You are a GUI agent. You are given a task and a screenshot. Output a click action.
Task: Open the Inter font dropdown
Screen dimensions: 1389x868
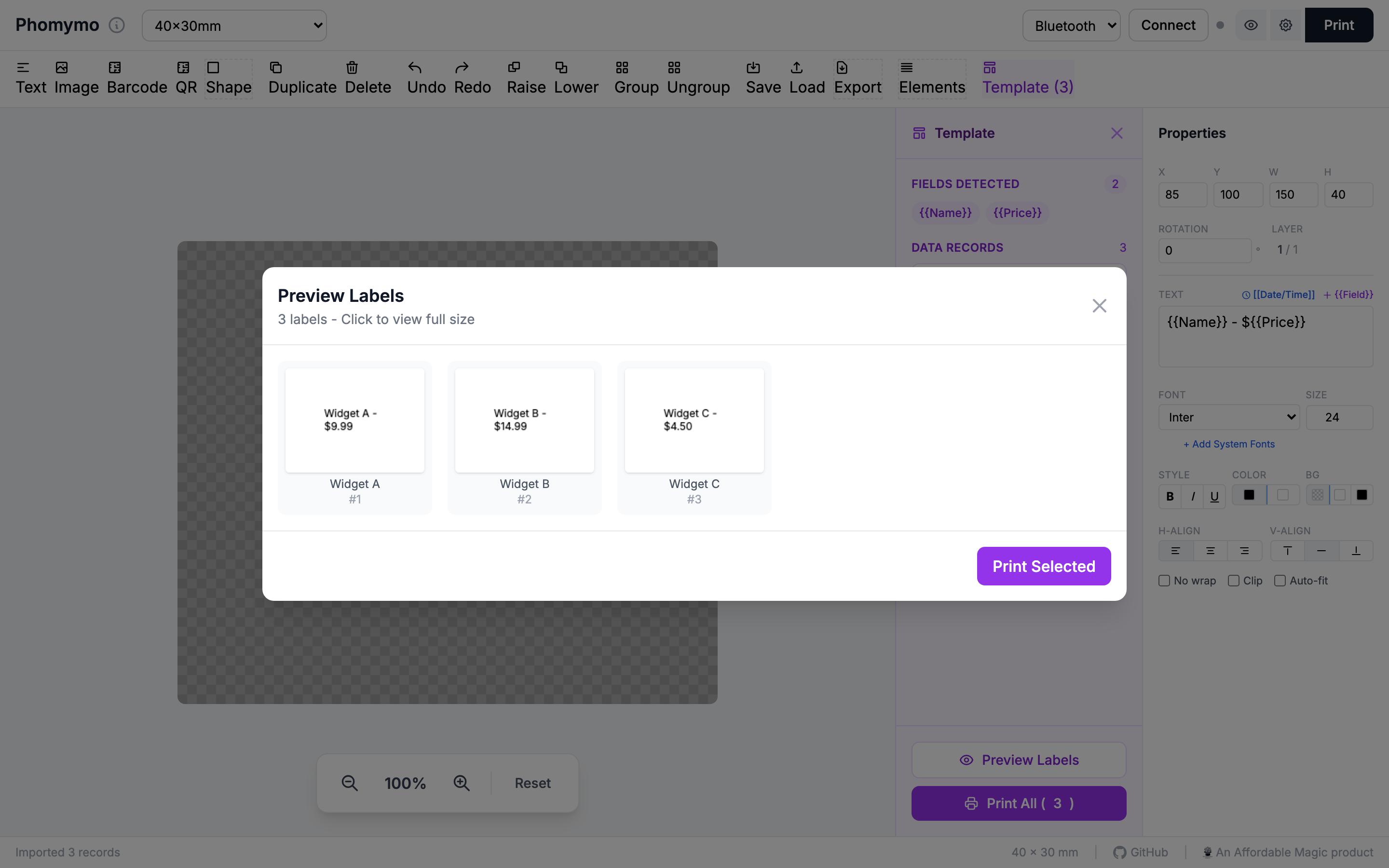pyautogui.click(x=1228, y=417)
